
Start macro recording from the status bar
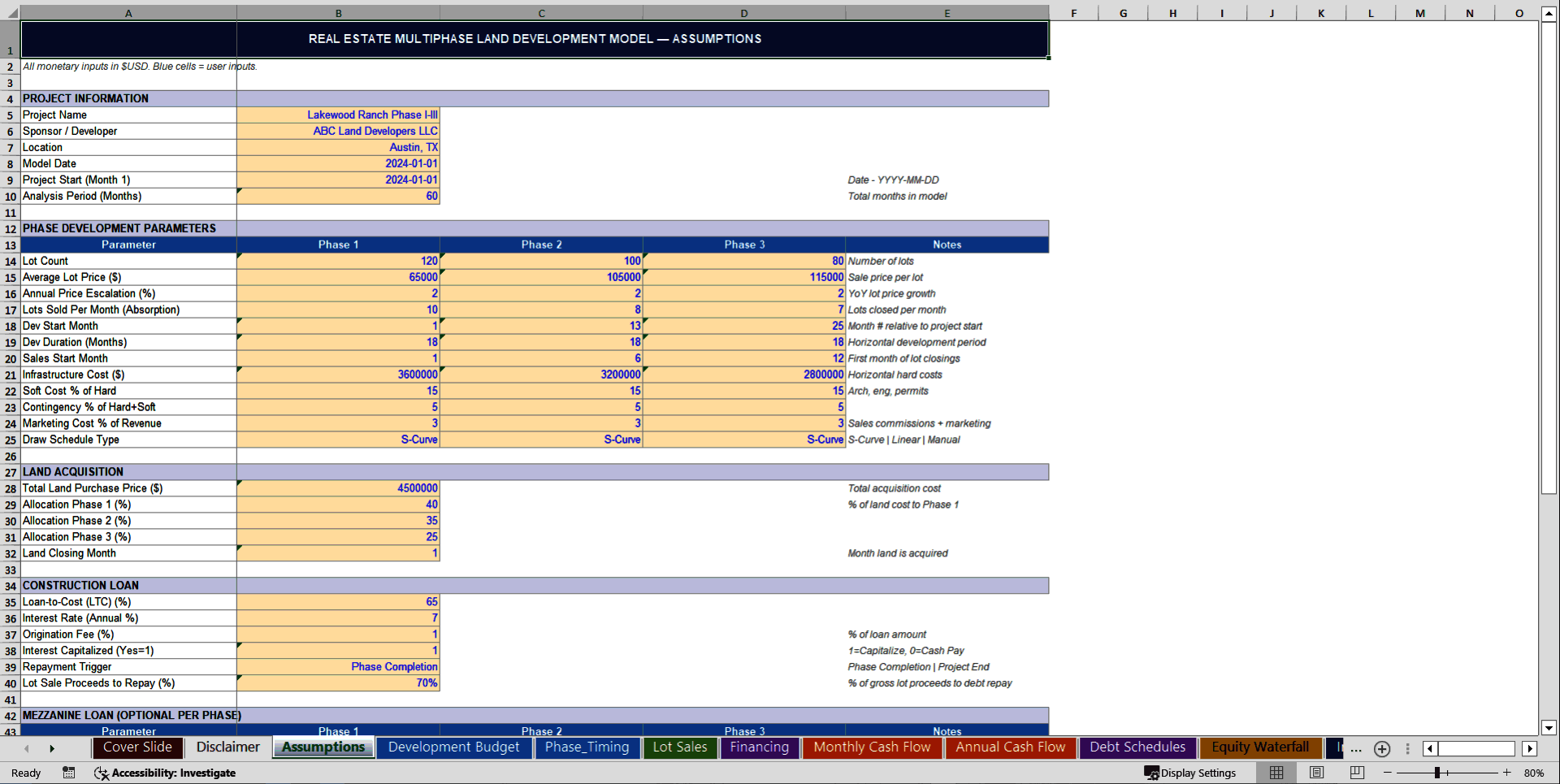pyautogui.click(x=68, y=773)
